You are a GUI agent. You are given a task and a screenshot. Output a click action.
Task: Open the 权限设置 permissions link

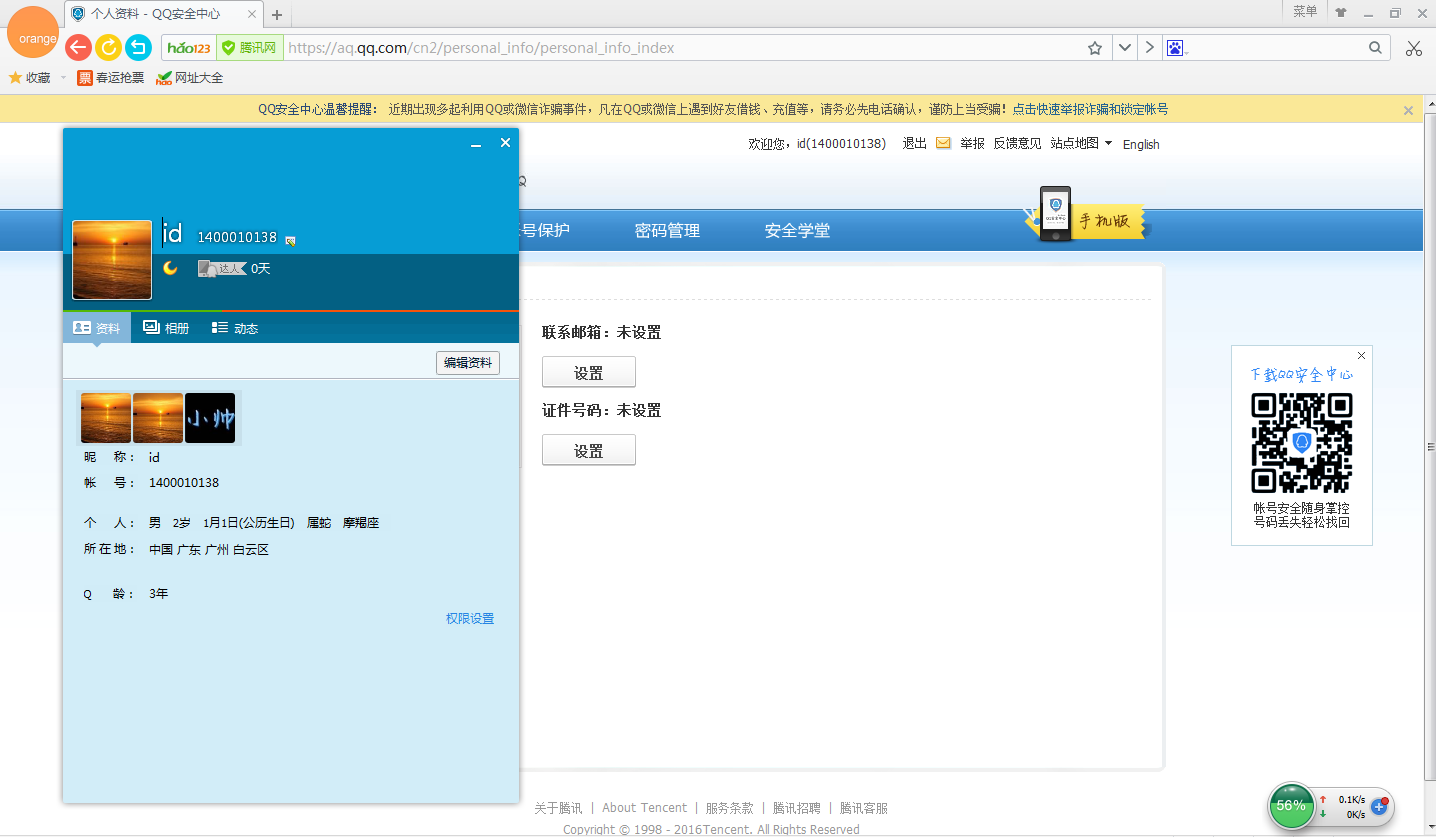[470, 619]
